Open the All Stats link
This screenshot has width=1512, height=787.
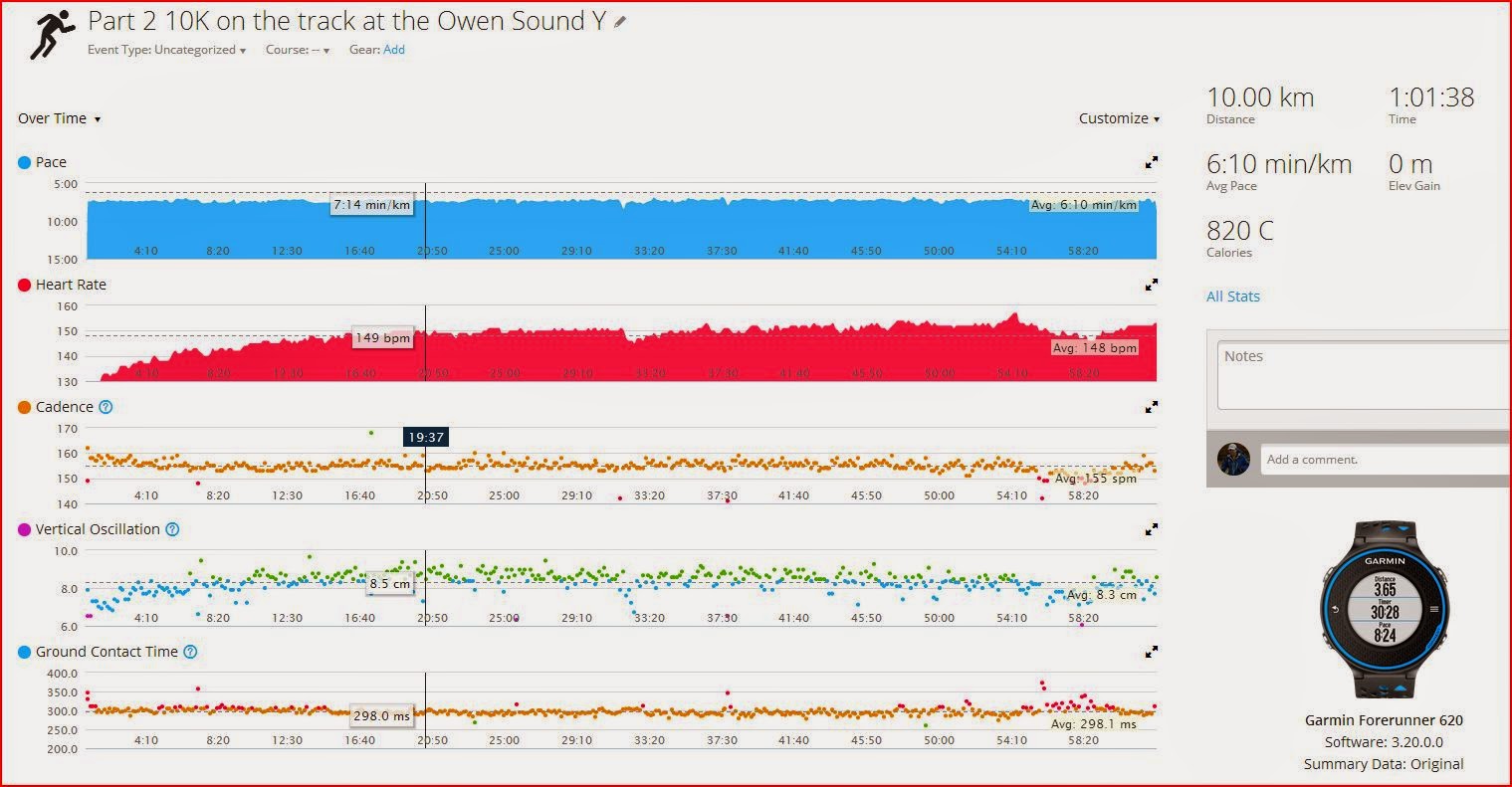(x=1233, y=296)
